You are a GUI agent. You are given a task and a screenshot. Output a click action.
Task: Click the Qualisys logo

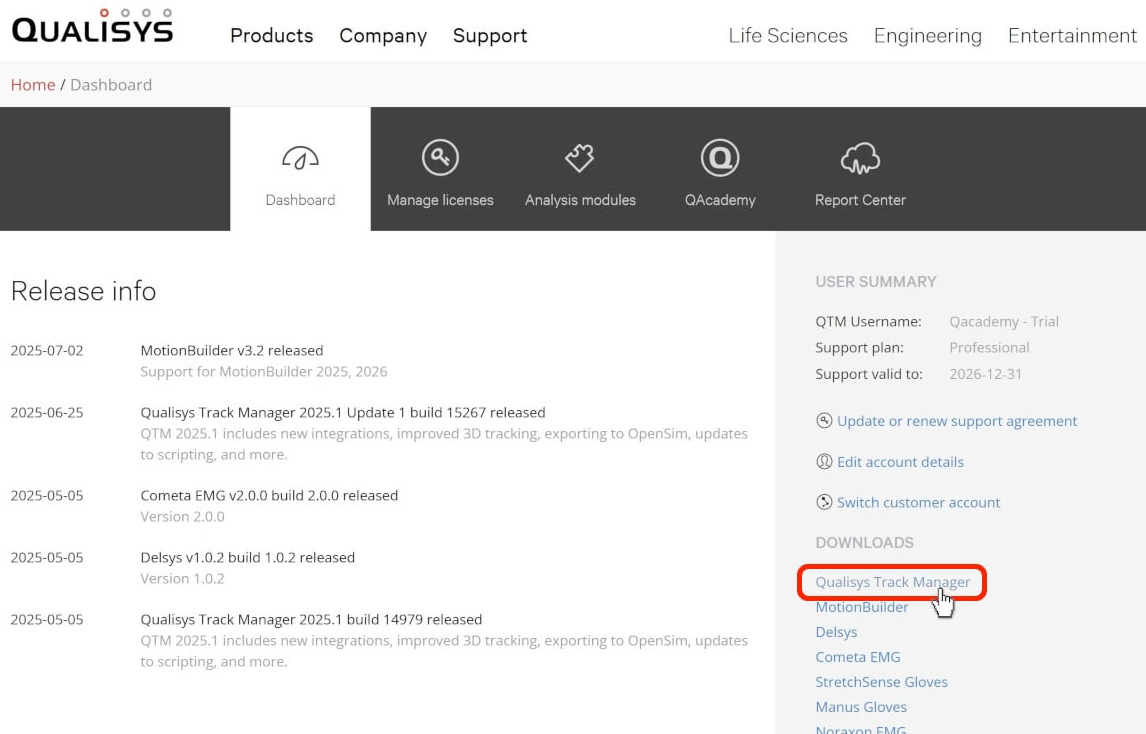tap(92, 28)
